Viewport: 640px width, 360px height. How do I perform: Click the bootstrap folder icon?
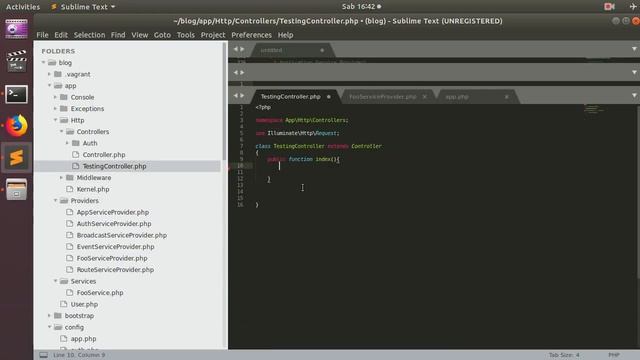(x=58, y=316)
